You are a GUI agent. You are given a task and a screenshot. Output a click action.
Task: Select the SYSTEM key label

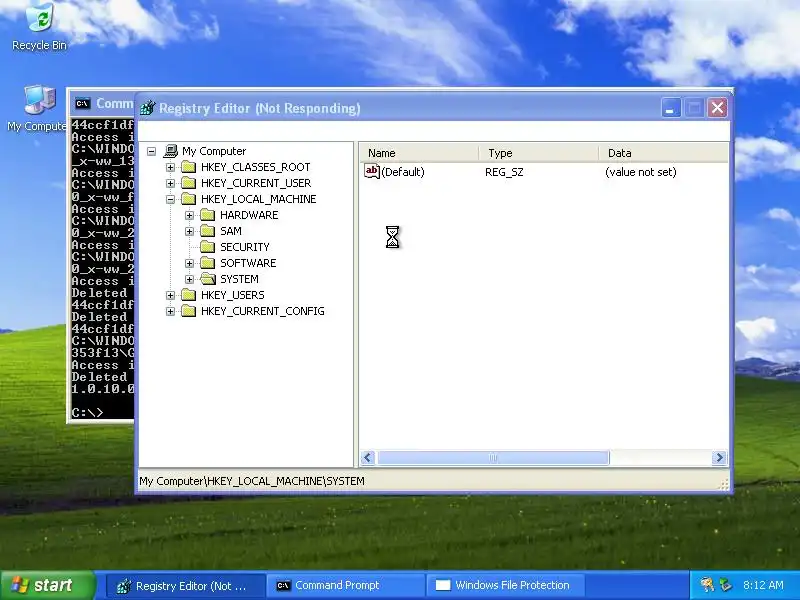click(239, 279)
